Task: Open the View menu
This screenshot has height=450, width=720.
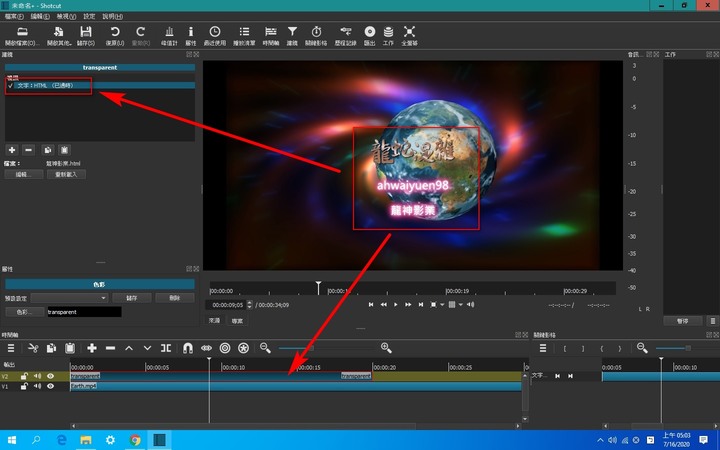Action: [66, 17]
